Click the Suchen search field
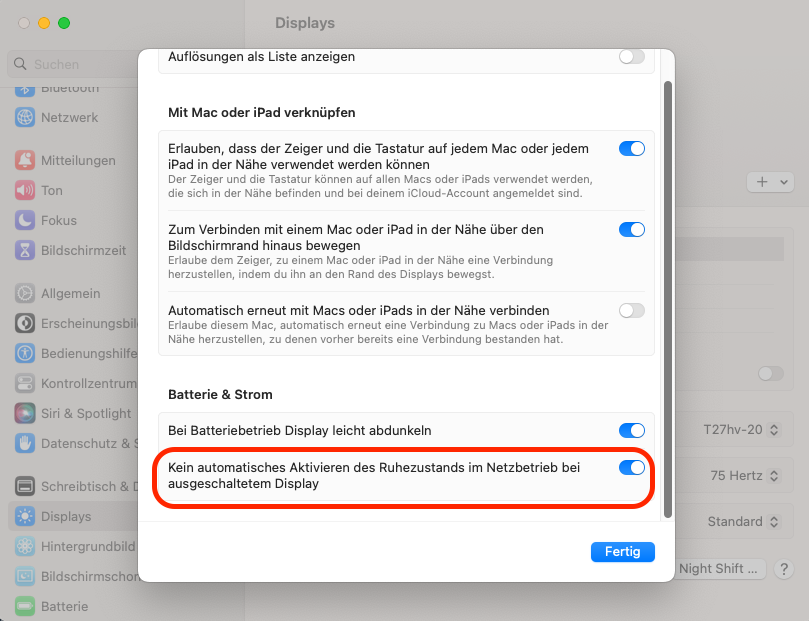809x621 pixels. pos(73,64)
